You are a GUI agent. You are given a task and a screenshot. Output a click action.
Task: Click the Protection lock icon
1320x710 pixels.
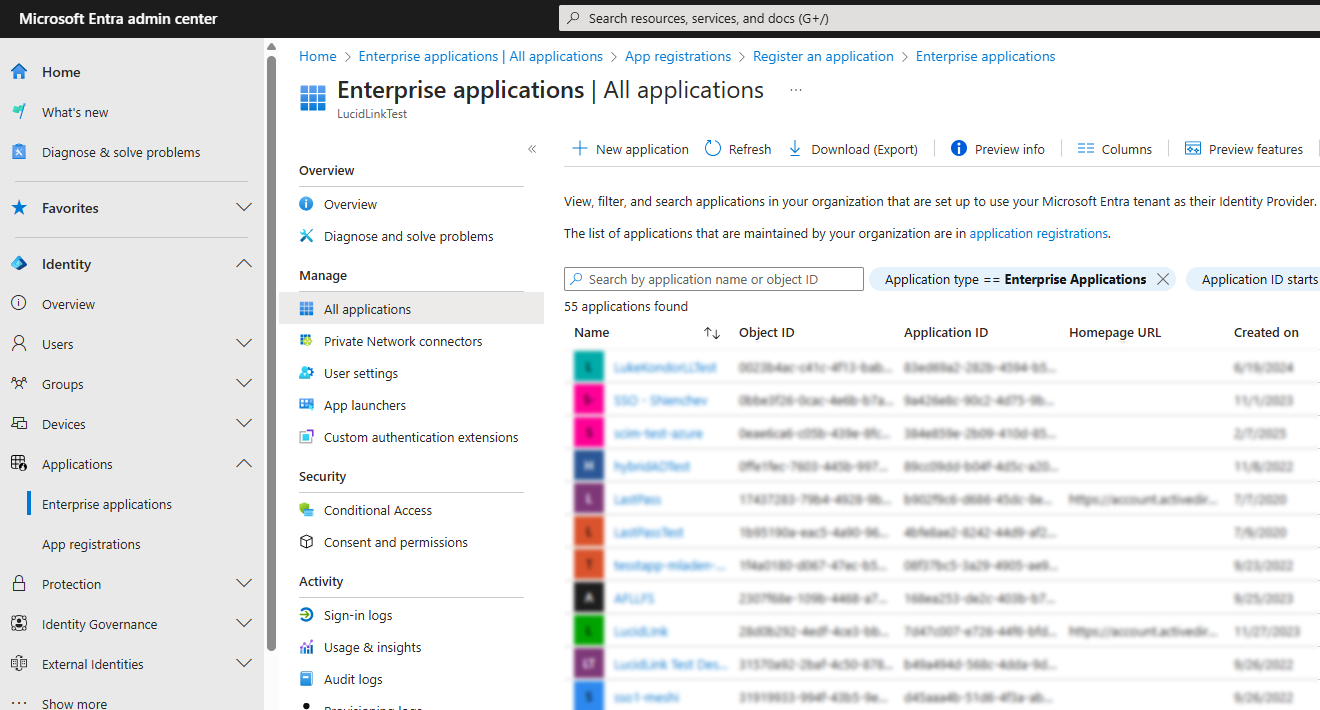19,584
